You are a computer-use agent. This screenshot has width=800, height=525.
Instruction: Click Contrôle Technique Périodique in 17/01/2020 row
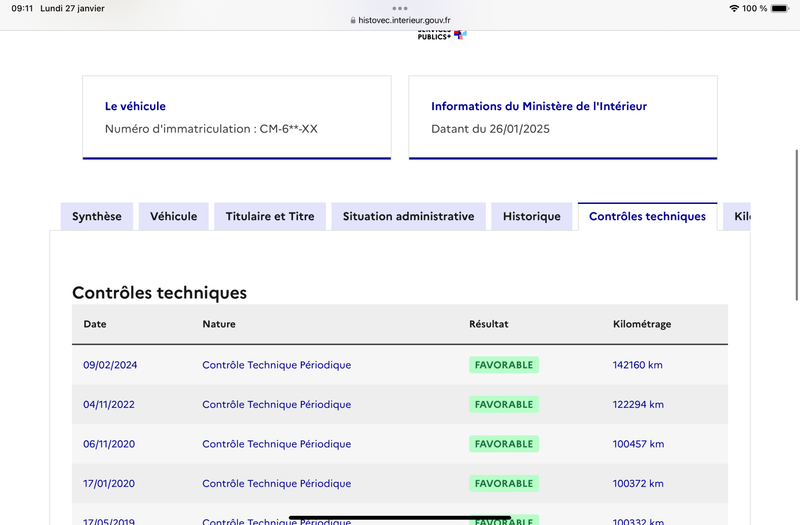[x=277, y=484]
